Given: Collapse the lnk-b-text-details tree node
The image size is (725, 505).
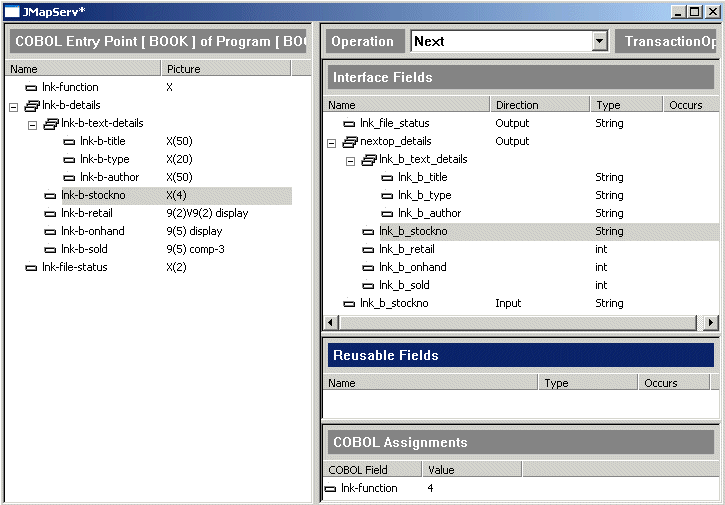Looking at the screenshot, I should (32, 124).
